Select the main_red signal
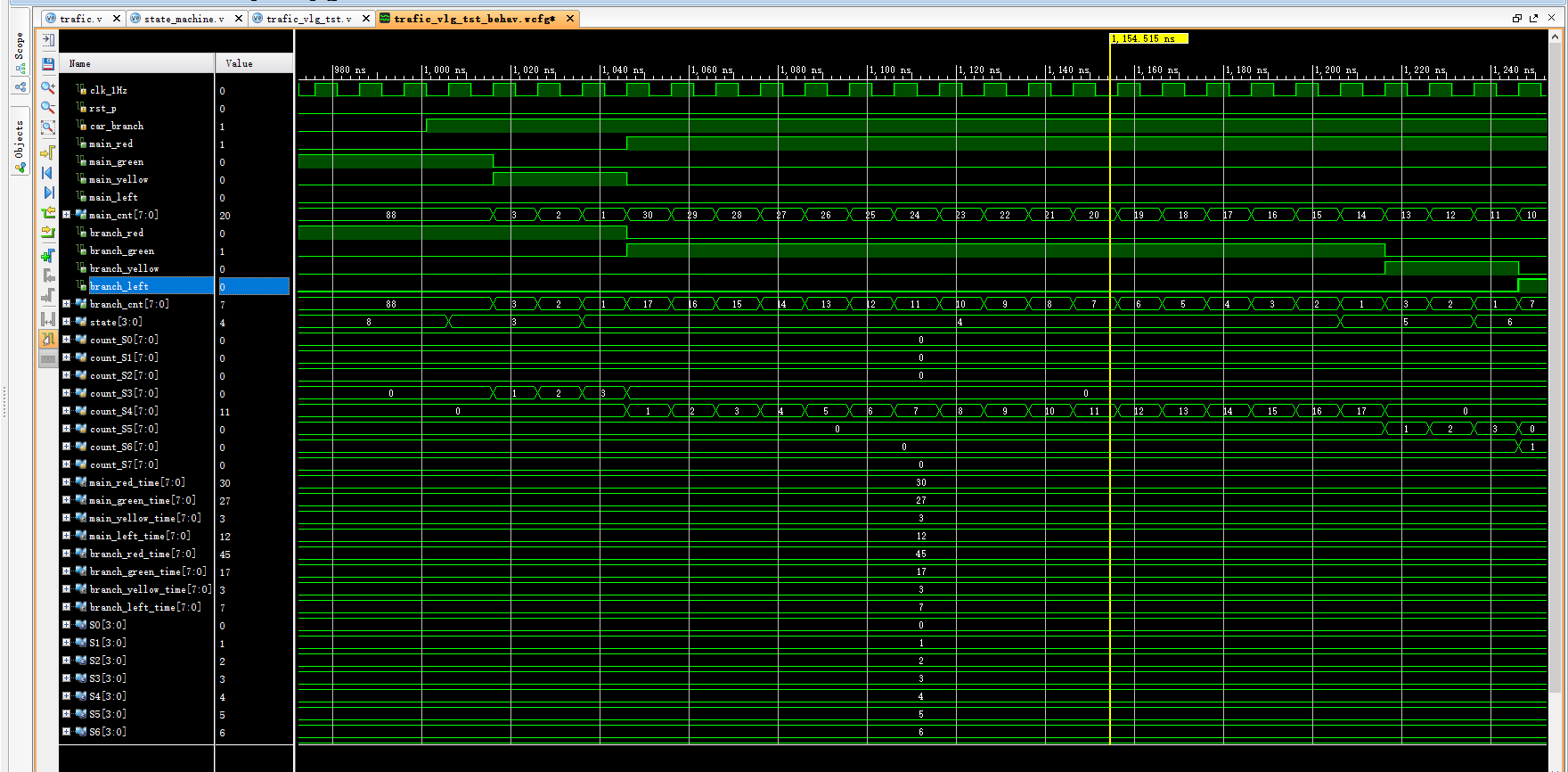The width and height of the screenshot is (1568, 772). (x=110, y=144)
